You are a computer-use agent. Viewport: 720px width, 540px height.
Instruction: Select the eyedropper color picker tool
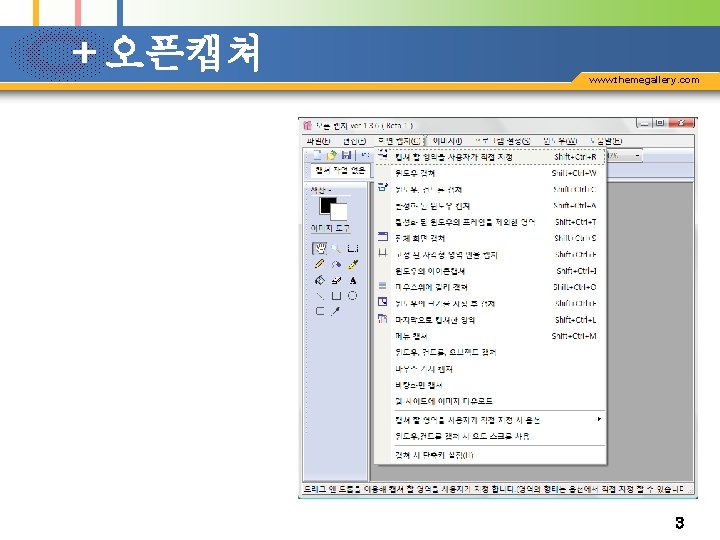point(336,311)
